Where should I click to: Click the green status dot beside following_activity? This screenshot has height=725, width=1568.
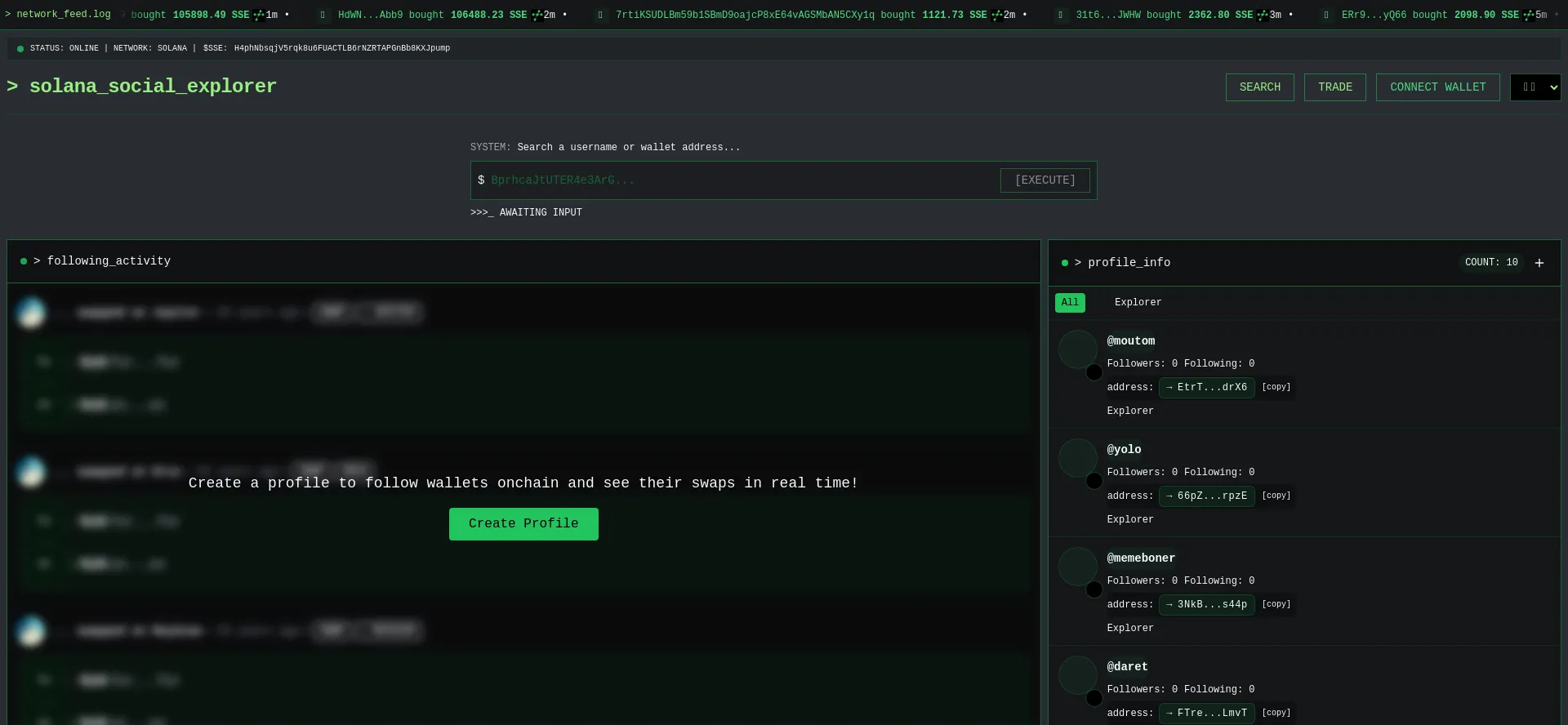24,261
